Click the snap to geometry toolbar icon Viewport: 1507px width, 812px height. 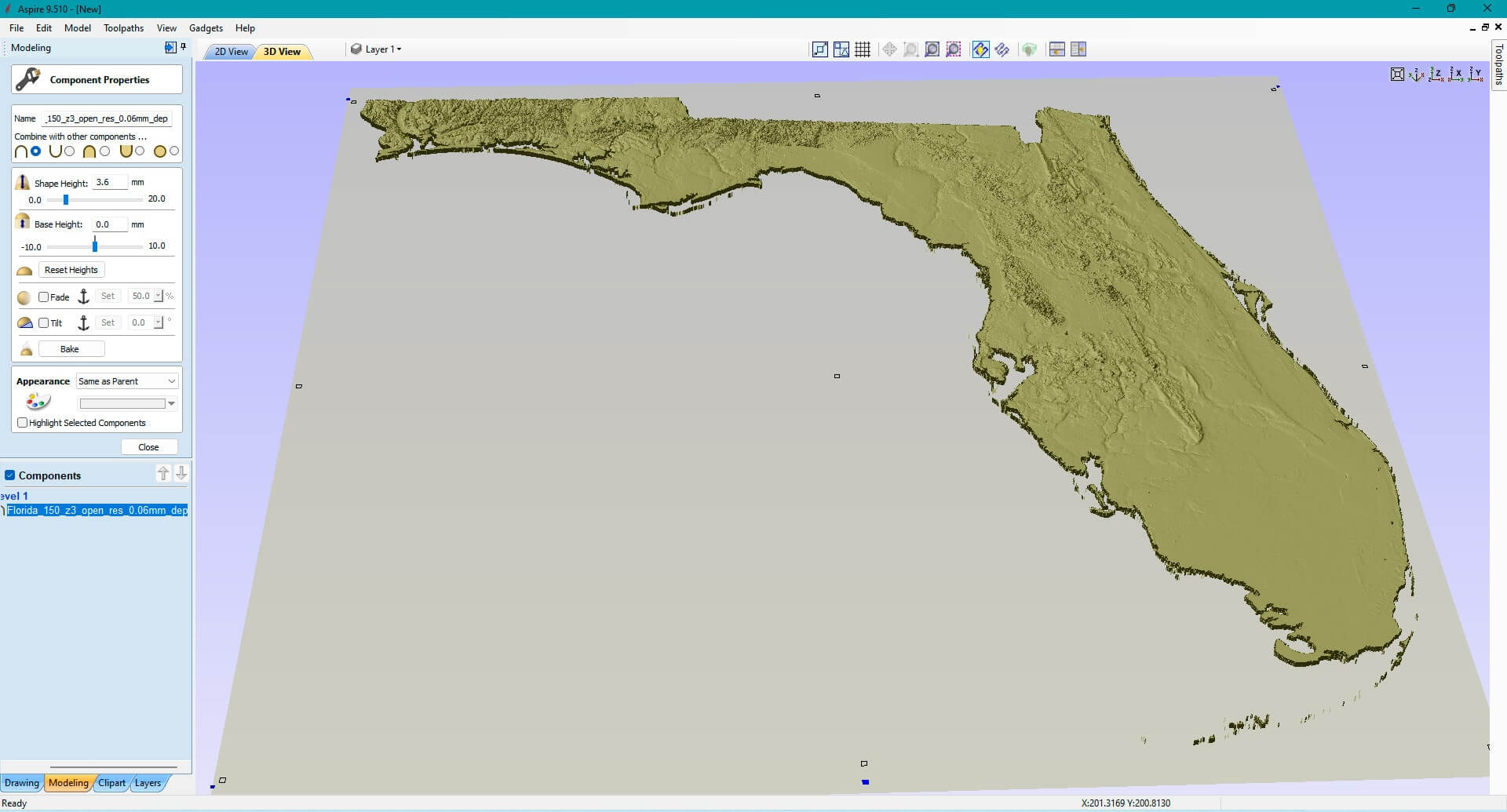(819, 49)
